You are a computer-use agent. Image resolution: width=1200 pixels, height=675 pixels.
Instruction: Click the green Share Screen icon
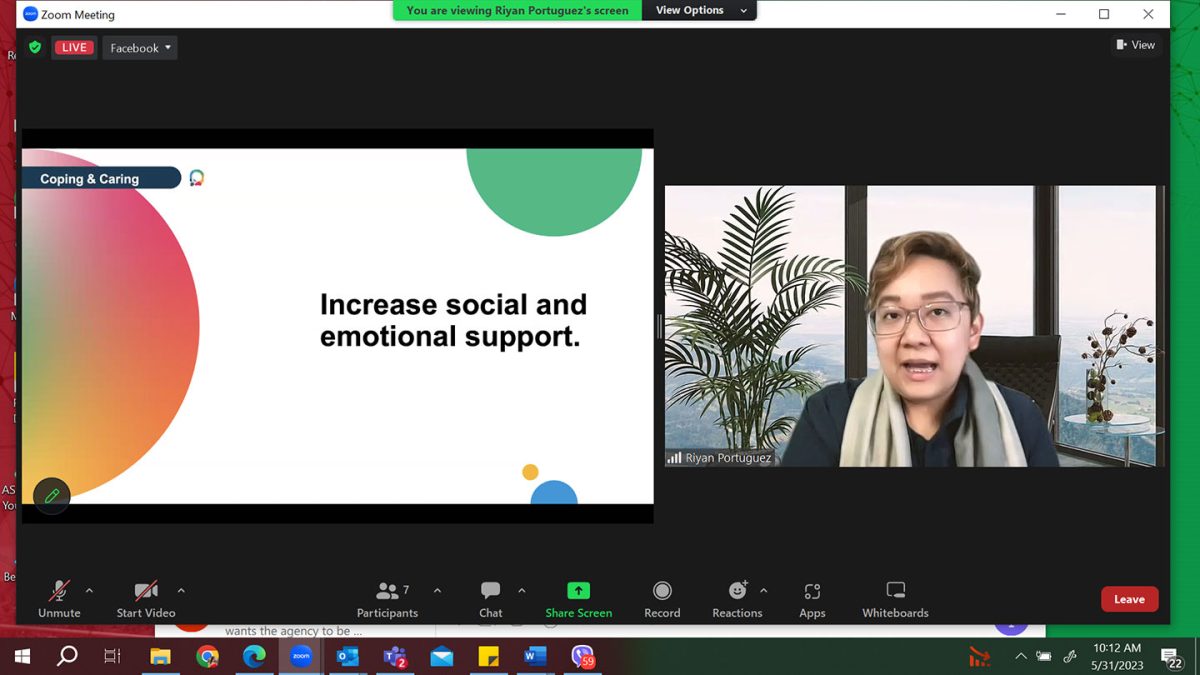tap(578, 591)
